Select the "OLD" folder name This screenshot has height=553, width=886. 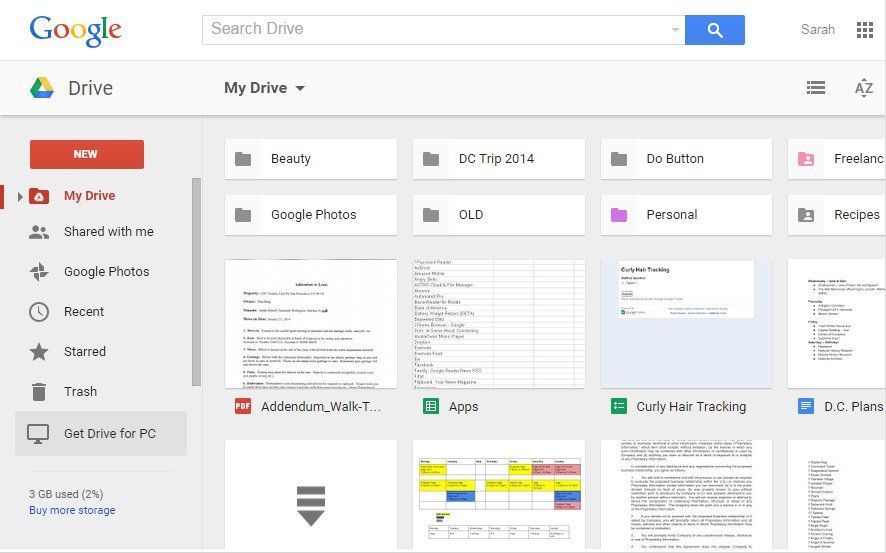click(x=471, y=215)
